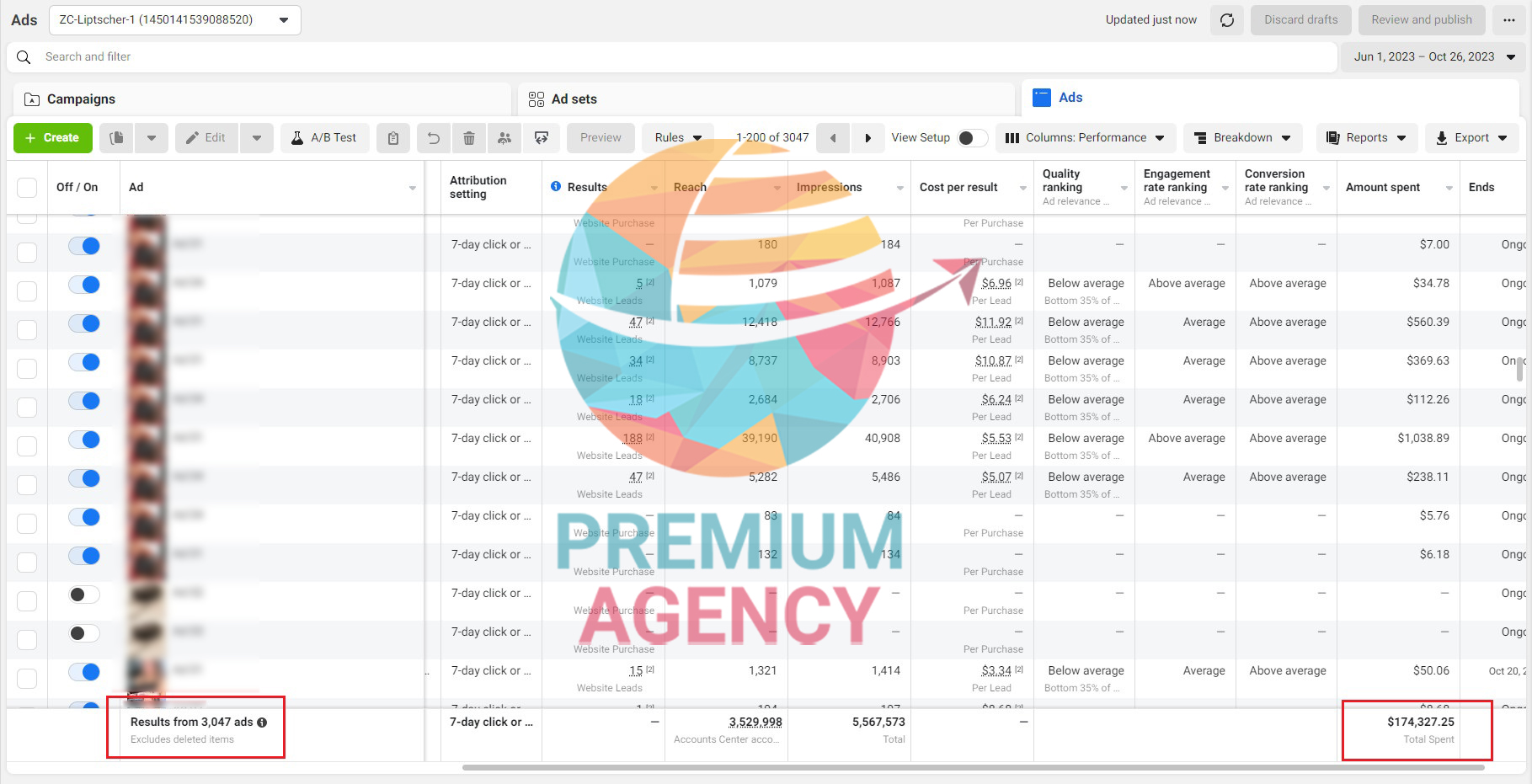Click the Preview button
Image resolution: width=1532 pixels, height=784 pixels.
click(601, 138)
